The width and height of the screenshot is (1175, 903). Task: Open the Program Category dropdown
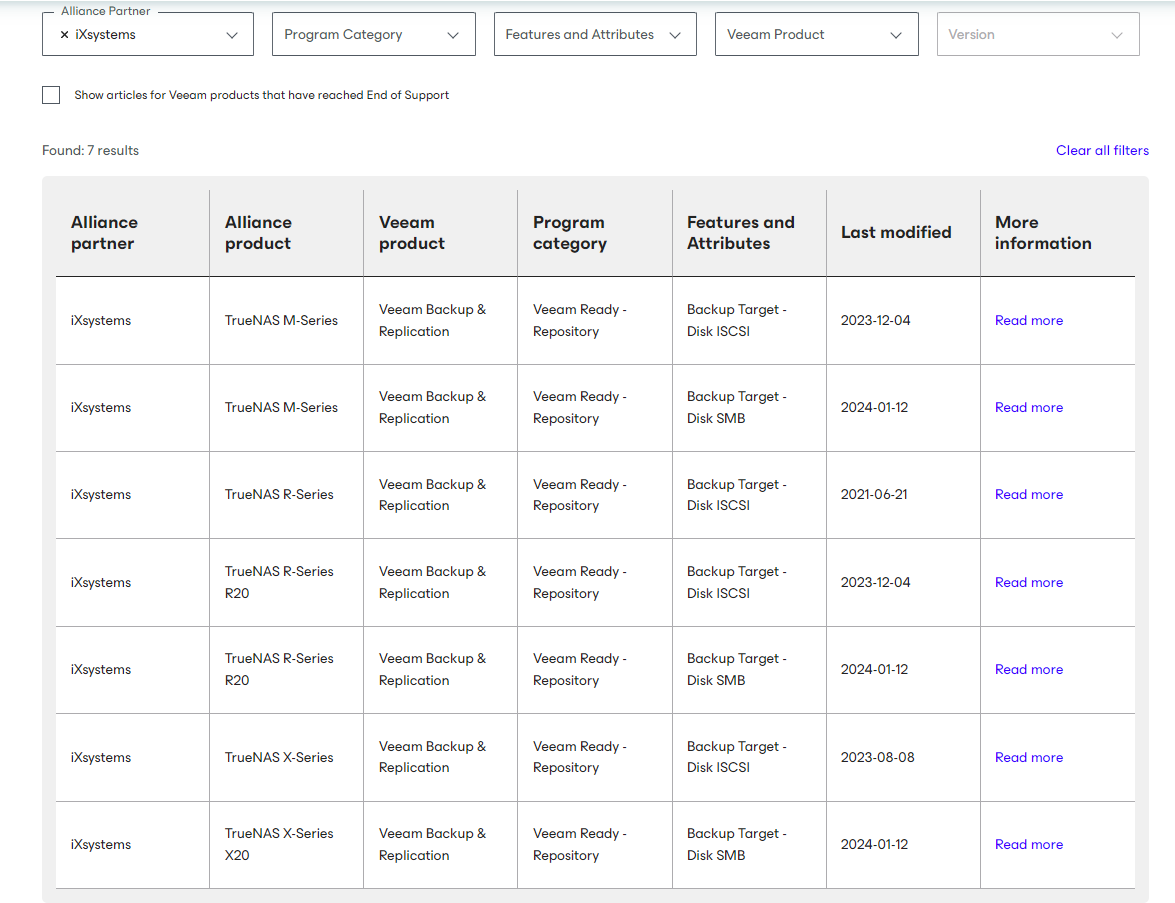[x=373, y=34]
